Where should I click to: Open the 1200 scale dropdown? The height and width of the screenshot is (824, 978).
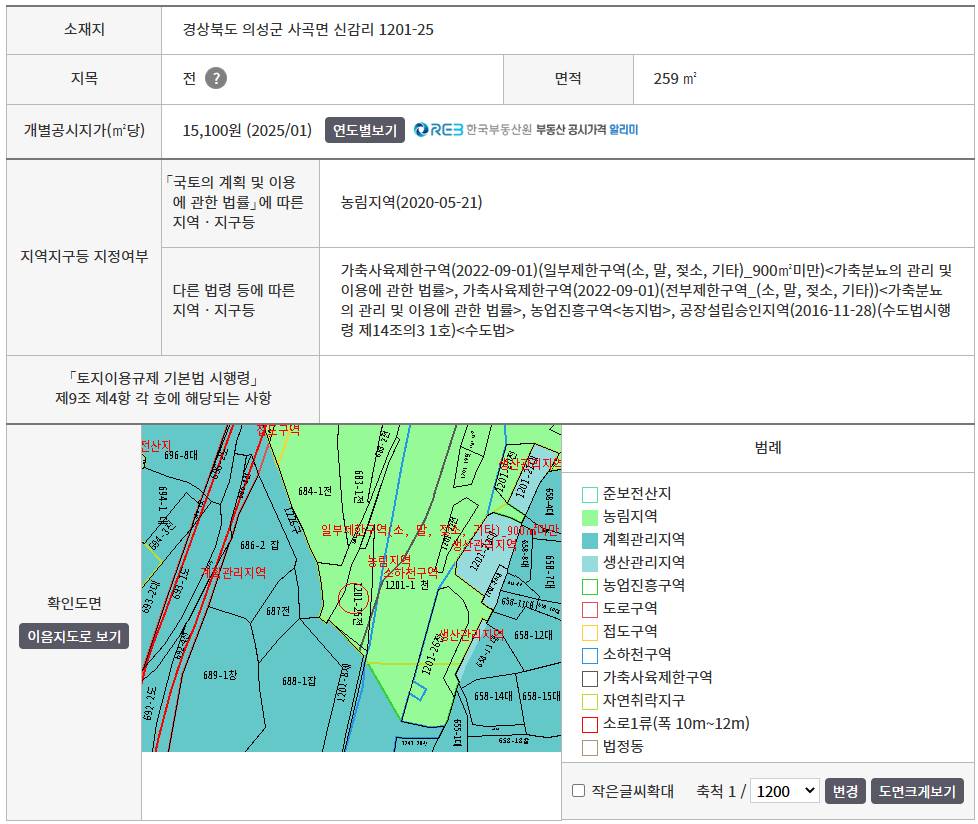coord(785,791)
